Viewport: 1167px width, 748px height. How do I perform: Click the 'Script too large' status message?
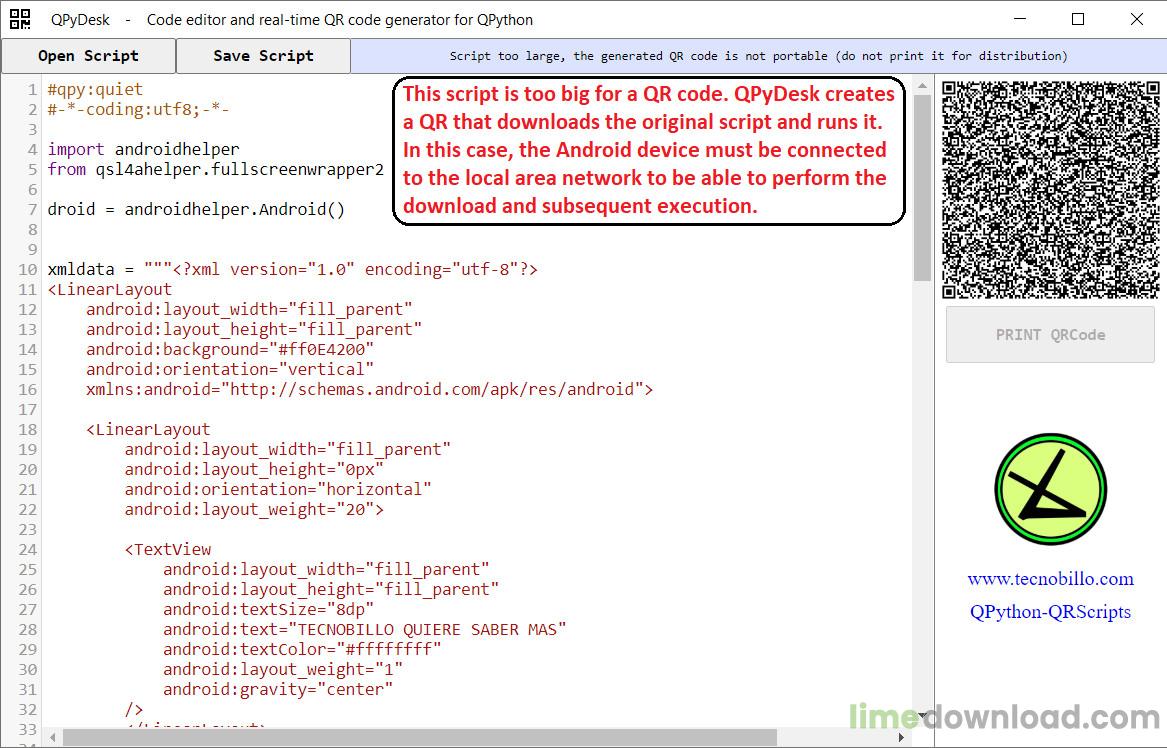tap(758, 56)
